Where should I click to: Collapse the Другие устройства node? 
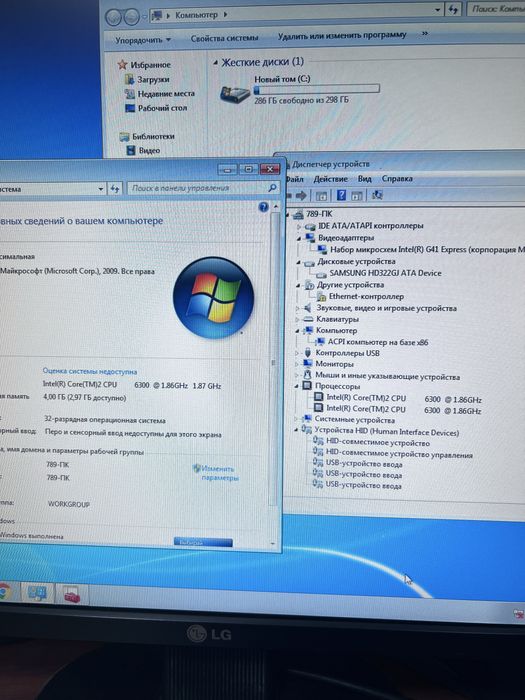[x=298, y=285]
